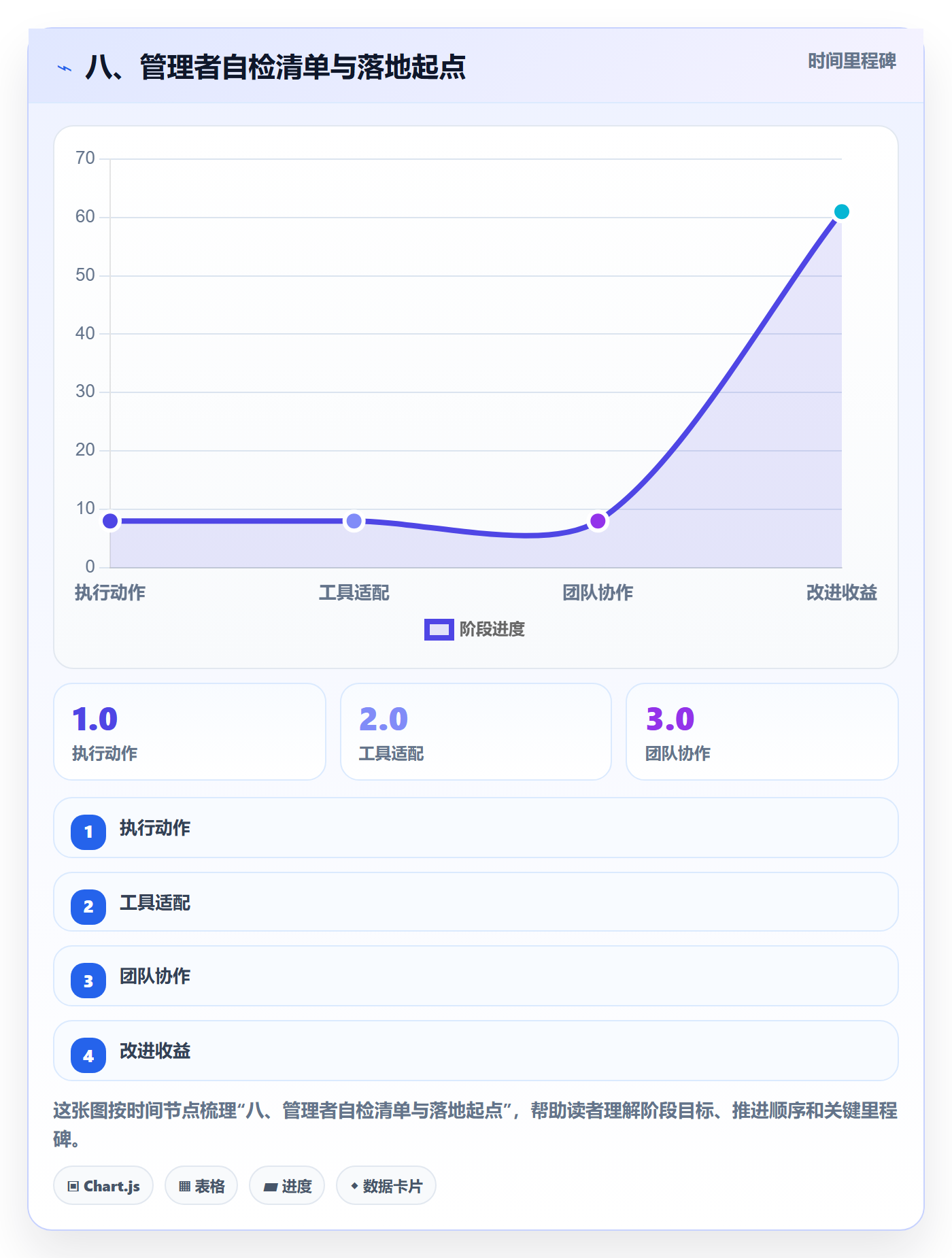Click the y-axis value 10
The height and width of the screenshot is (1258, 952).
tap(85, 508)
